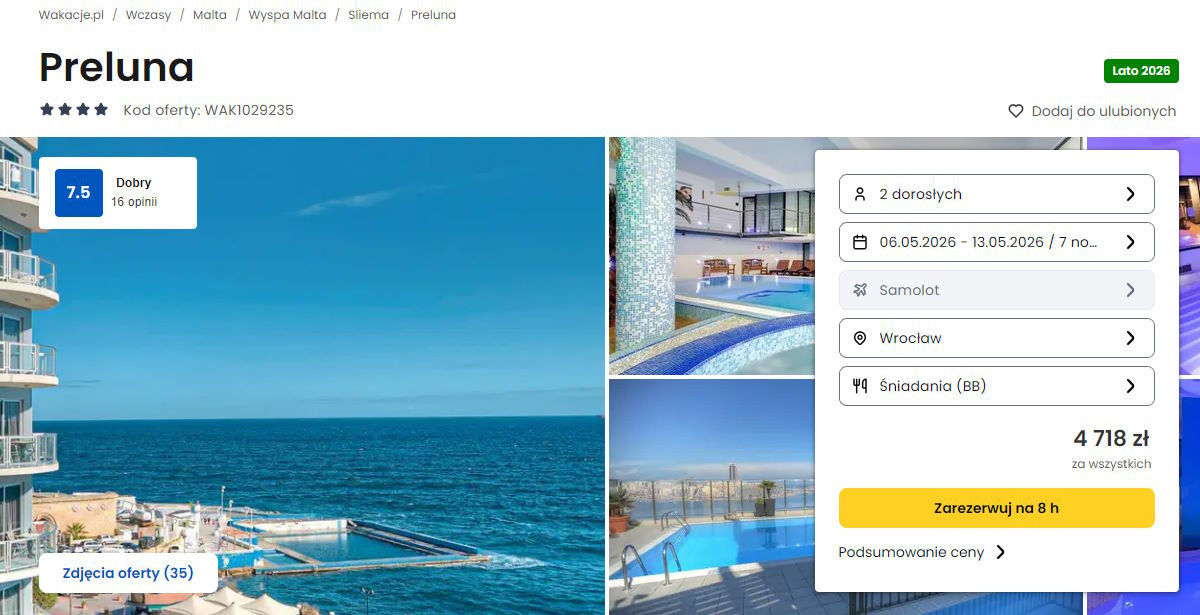Expand Podsumowanie ceny price summary

tap(922, 552)
